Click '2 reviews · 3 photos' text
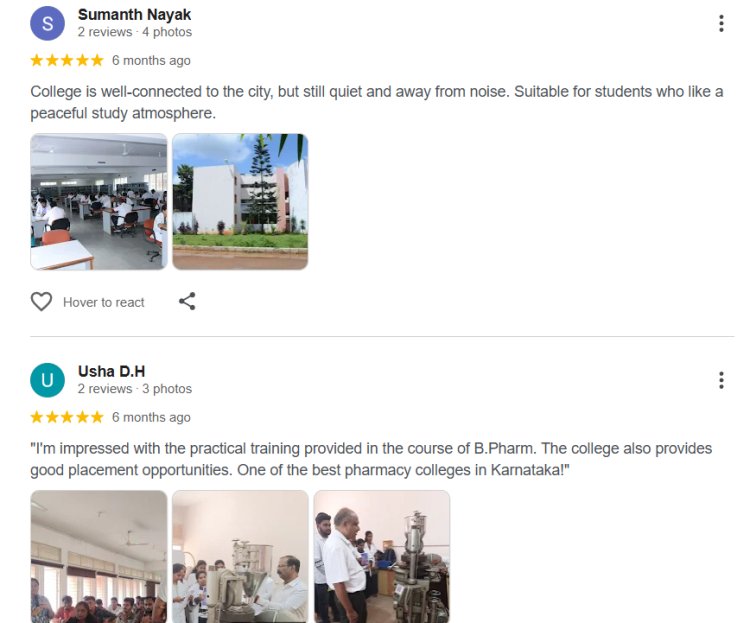 click(135, 389)
